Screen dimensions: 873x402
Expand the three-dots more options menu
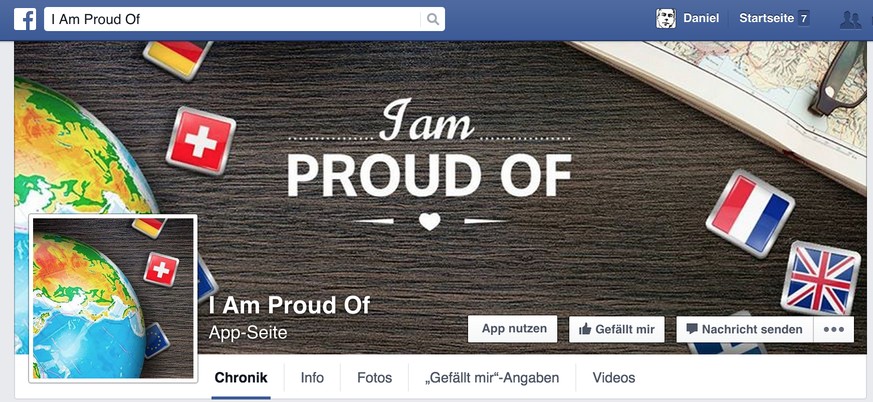833,329
